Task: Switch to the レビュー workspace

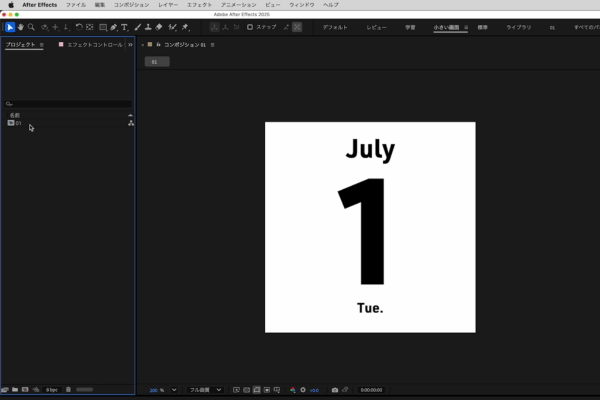Action: coord(377,28)
